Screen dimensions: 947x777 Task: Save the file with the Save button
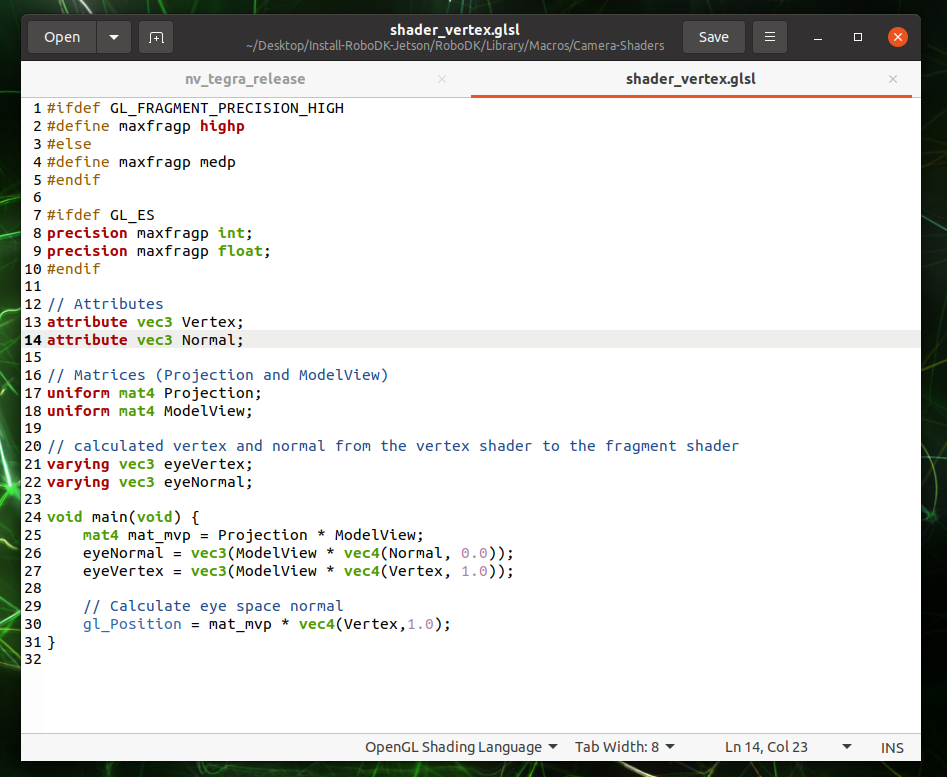[x=713, y=37]
